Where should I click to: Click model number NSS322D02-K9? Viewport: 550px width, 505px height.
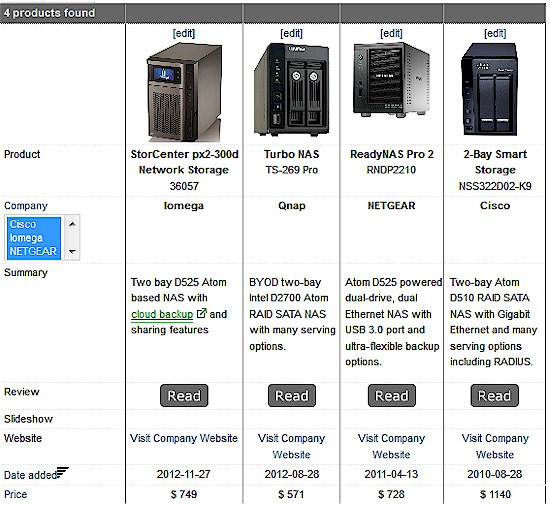tap(495, 186)
